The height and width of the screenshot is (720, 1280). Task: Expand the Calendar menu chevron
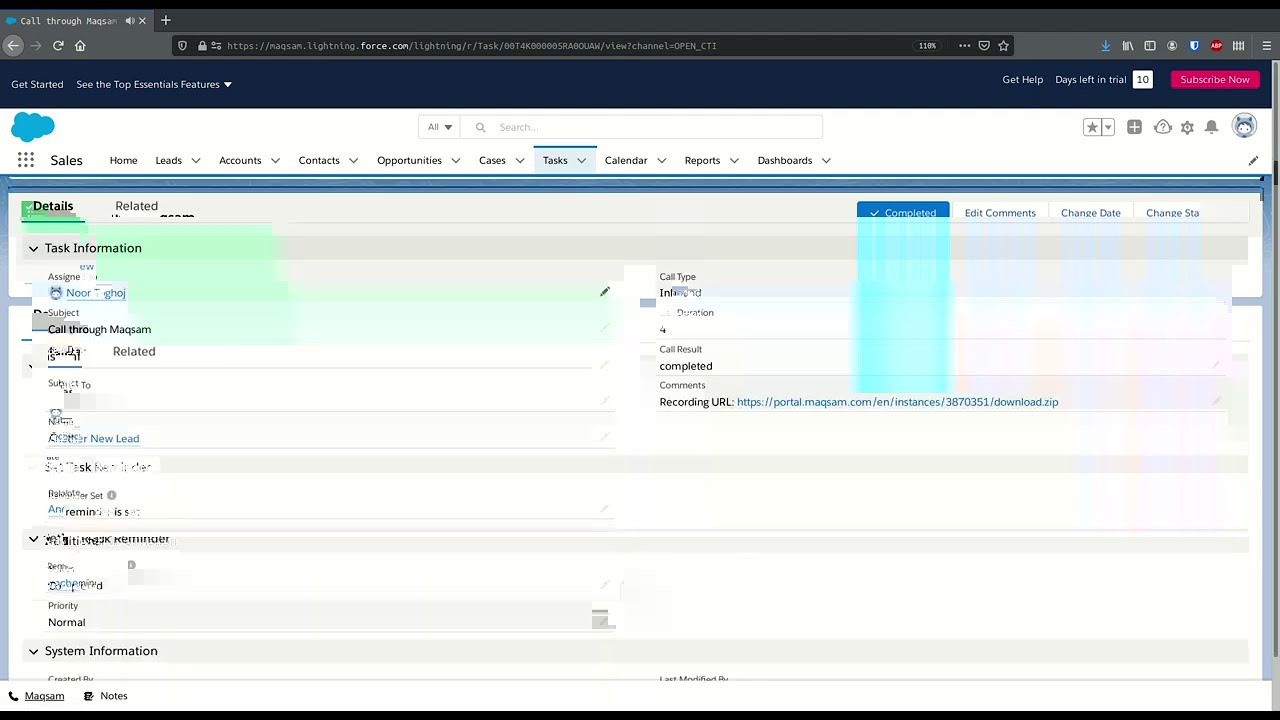[661, 160]
